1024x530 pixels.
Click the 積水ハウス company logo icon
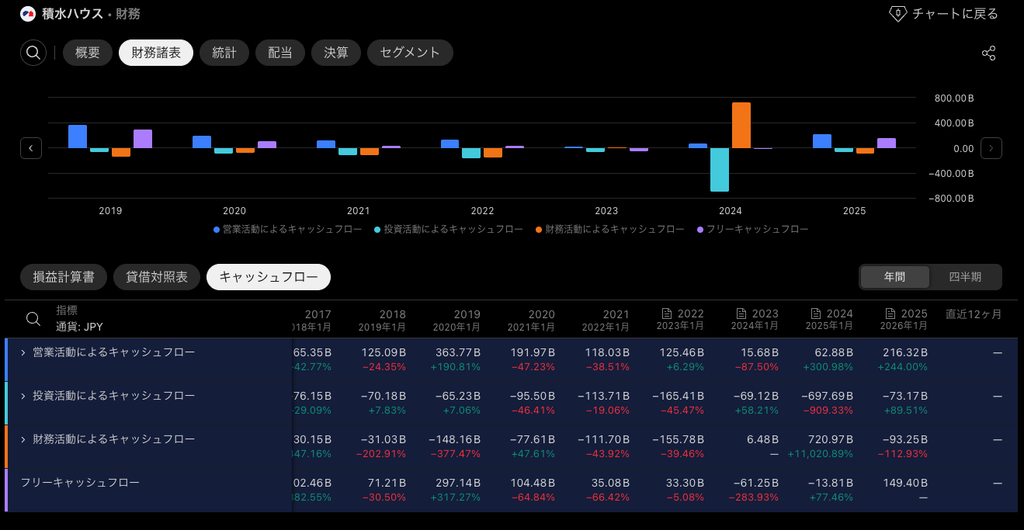(x=28, y=14)
